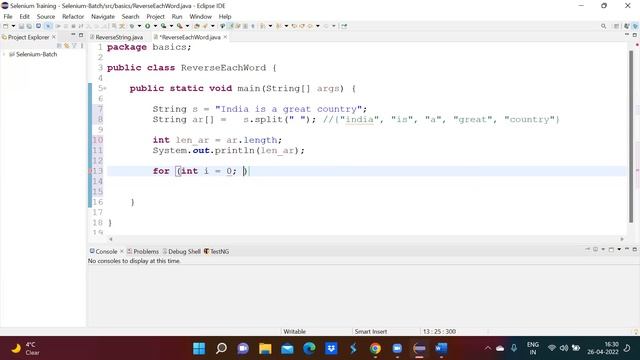
Task: Show hidden system tray icons
Action: point(487,348)
